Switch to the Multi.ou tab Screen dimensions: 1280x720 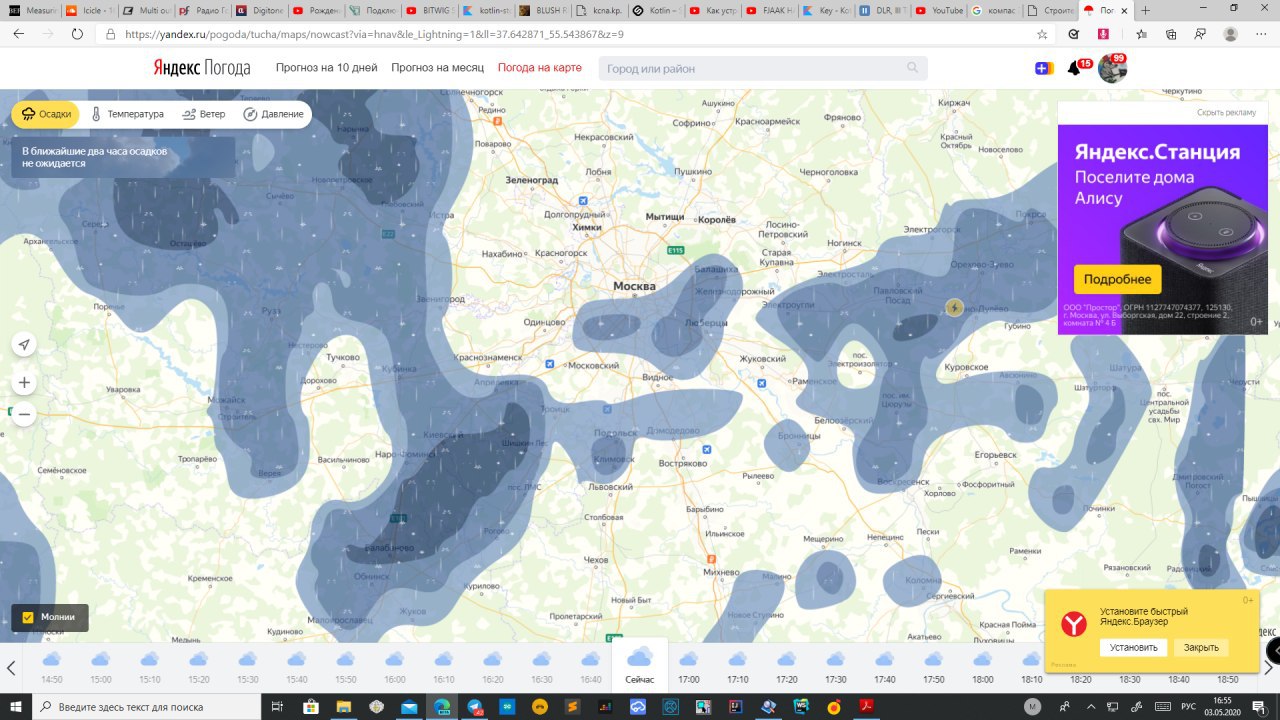point(146,10)
